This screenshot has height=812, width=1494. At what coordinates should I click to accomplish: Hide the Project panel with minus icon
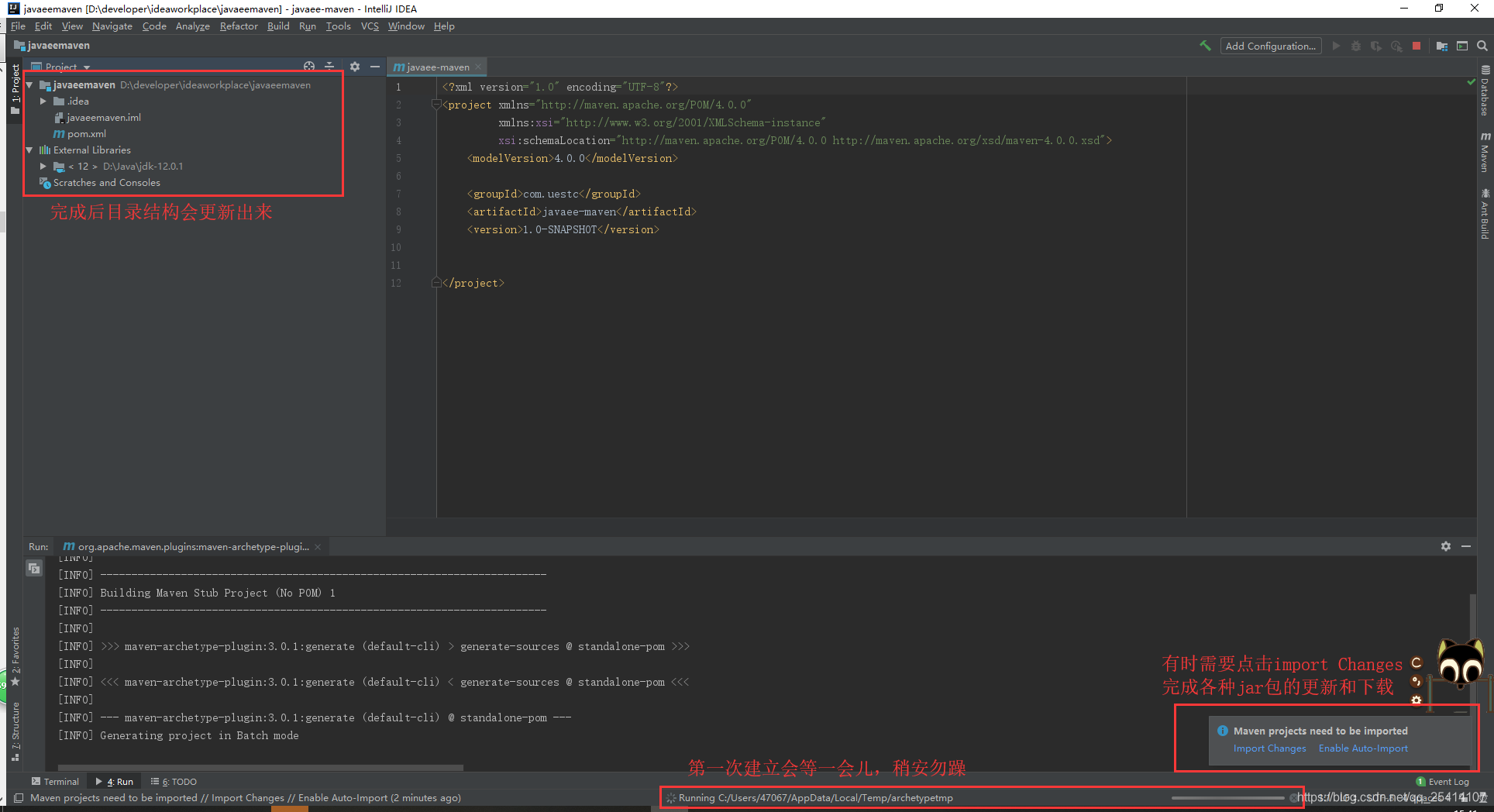coord(375,67)
